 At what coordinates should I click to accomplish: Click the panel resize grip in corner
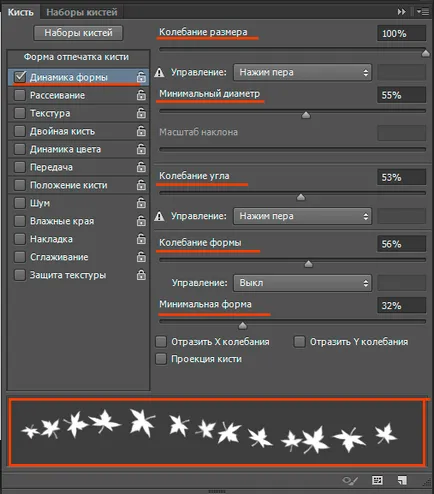(x=426, y=482)
